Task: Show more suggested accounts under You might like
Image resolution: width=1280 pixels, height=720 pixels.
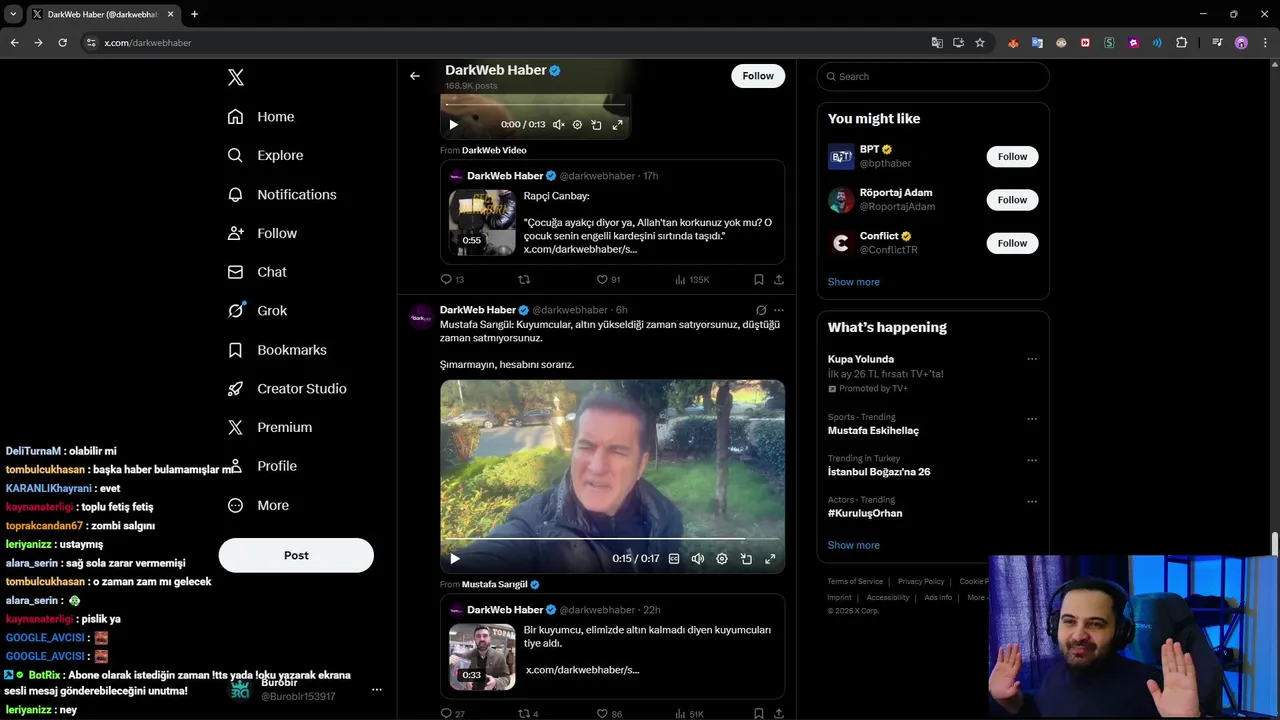Action: pyautogui.click(x=854, y=282)
